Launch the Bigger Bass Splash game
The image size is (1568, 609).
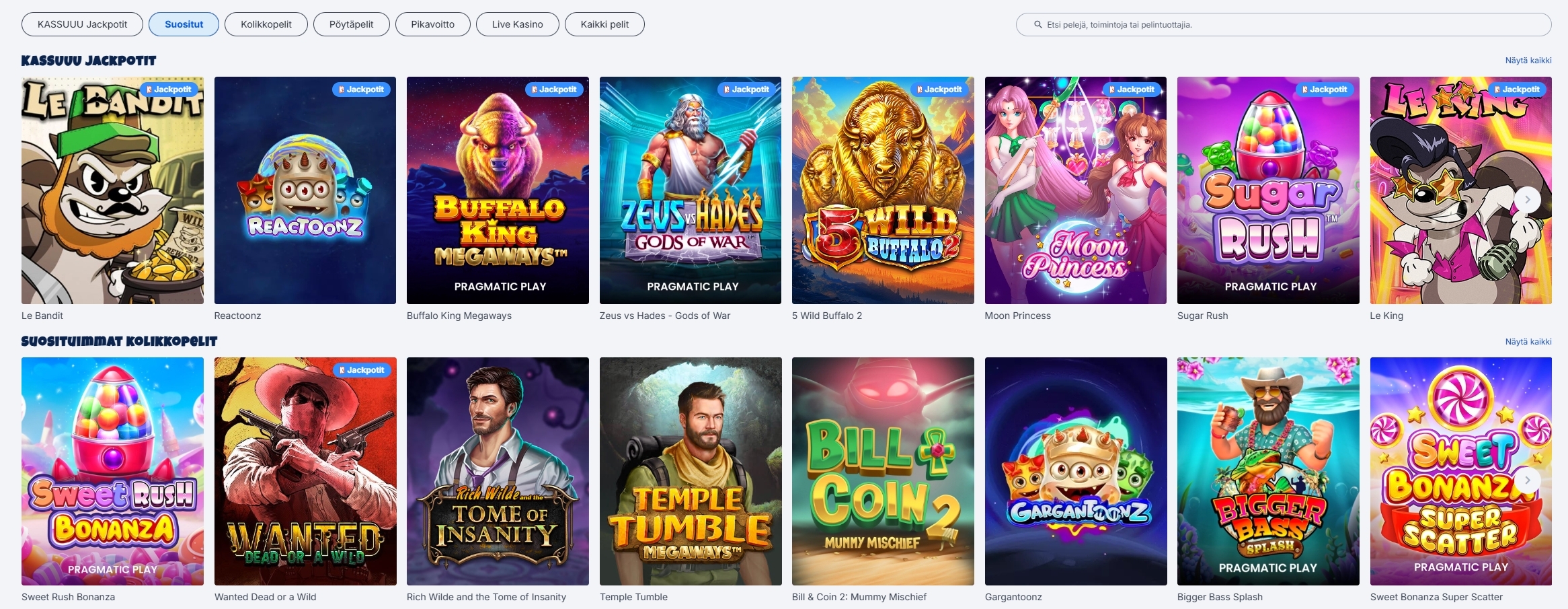coord(1267,471)
